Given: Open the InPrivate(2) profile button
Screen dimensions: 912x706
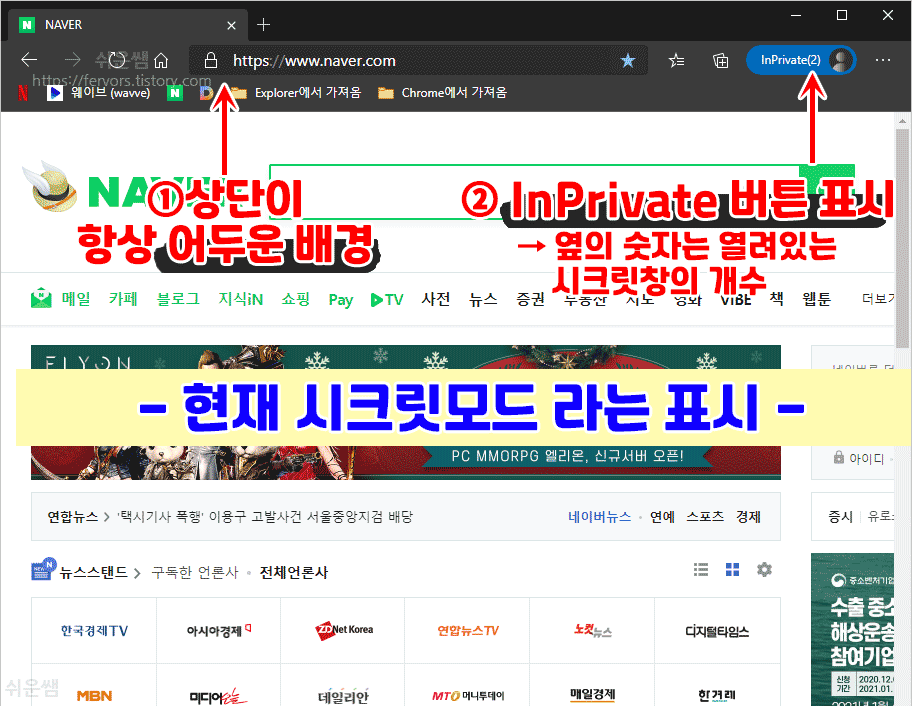Looking at the screenshot, I should click(801, 60).
